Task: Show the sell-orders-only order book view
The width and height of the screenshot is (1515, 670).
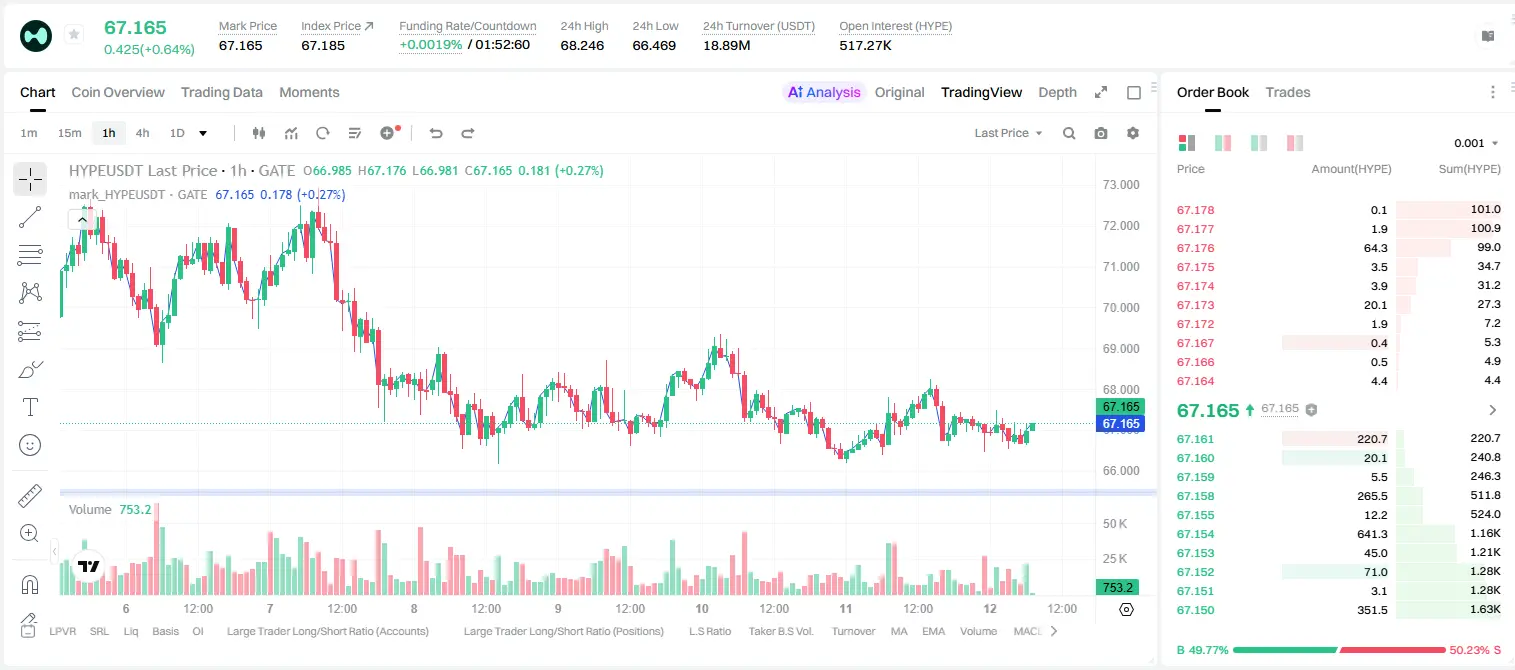Action: 1295,143
